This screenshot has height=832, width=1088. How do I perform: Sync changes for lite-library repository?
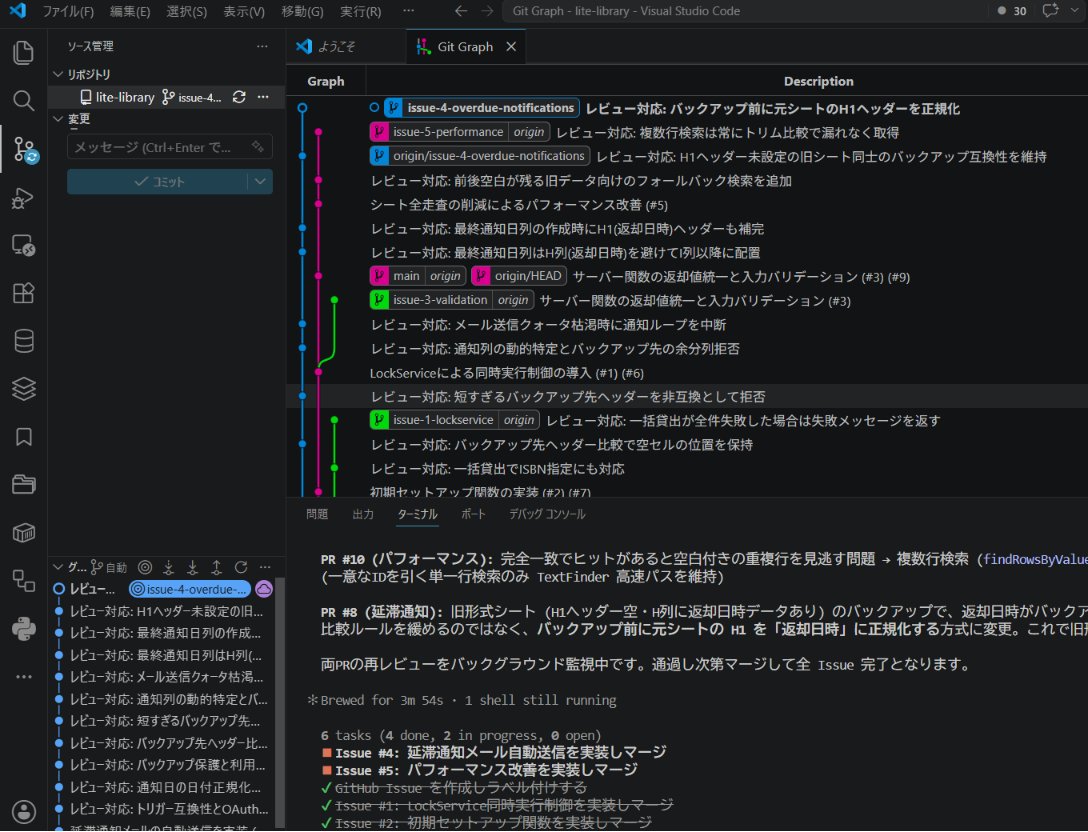coord(239,97)
